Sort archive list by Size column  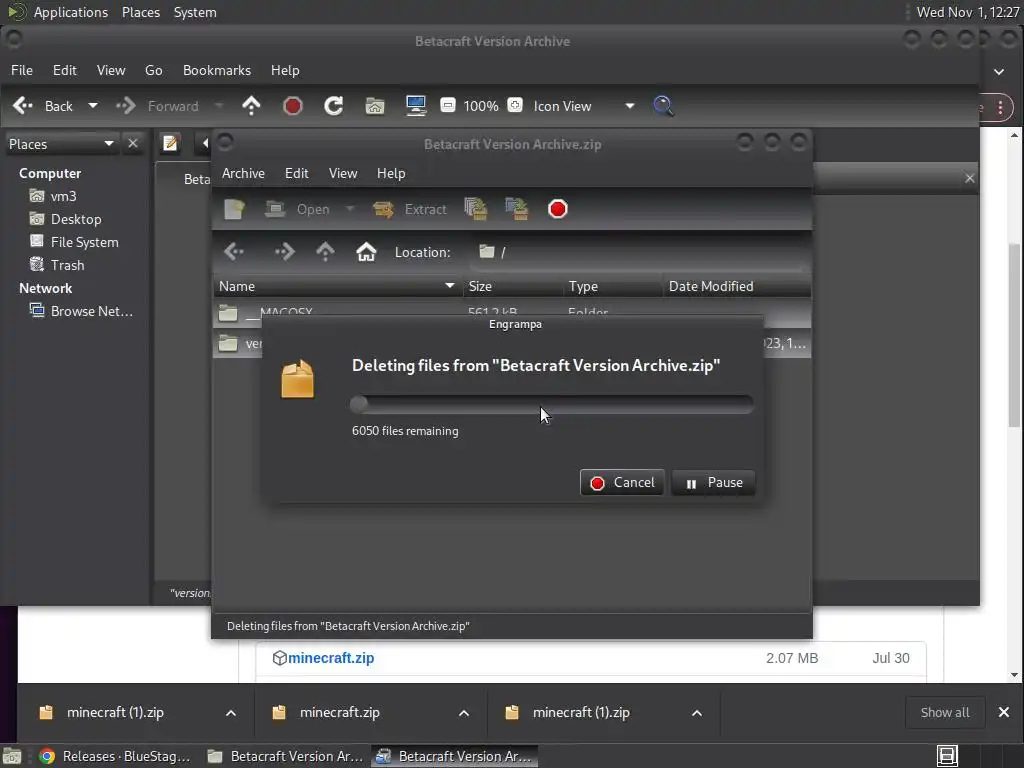(512, 286)
